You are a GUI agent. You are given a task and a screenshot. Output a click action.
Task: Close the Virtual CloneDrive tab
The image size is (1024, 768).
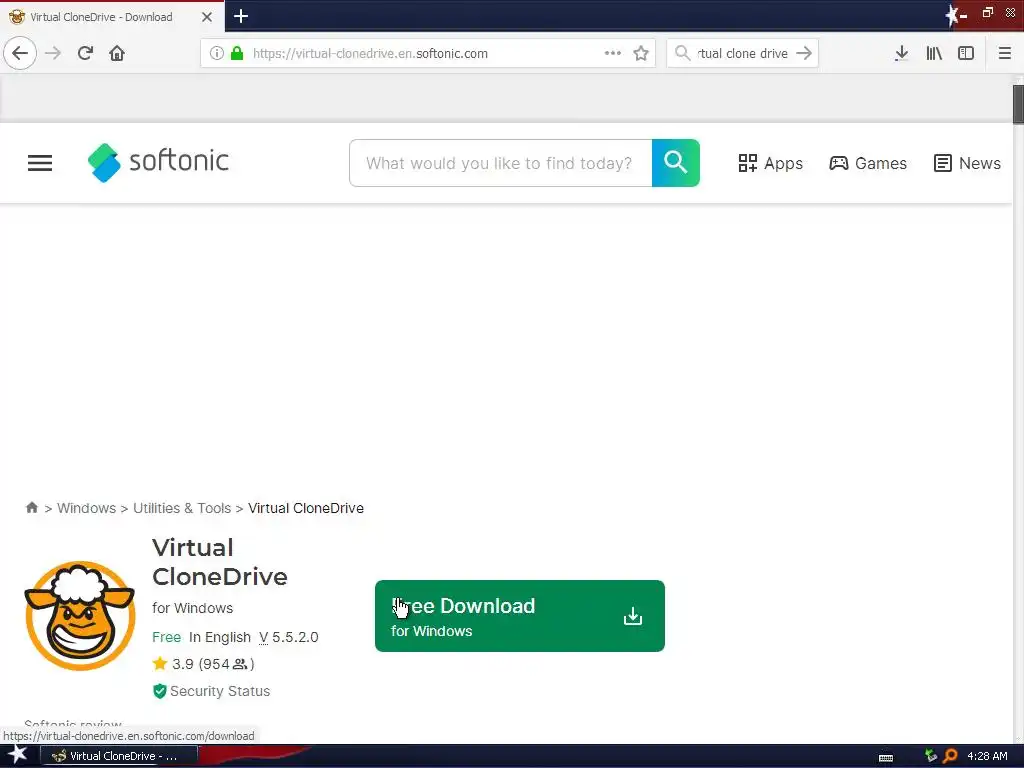[x=207, y=17]
